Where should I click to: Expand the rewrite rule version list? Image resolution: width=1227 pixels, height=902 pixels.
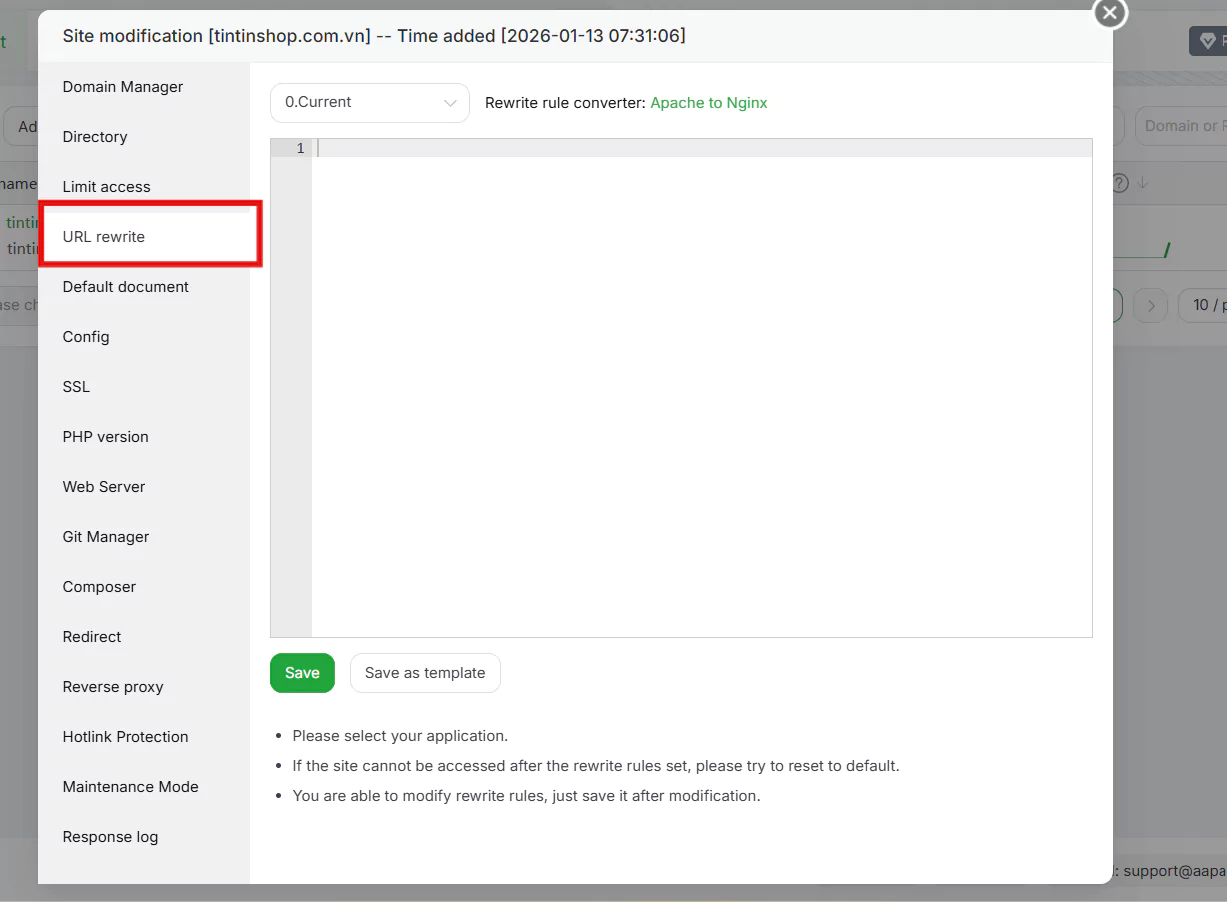[450, 102]
